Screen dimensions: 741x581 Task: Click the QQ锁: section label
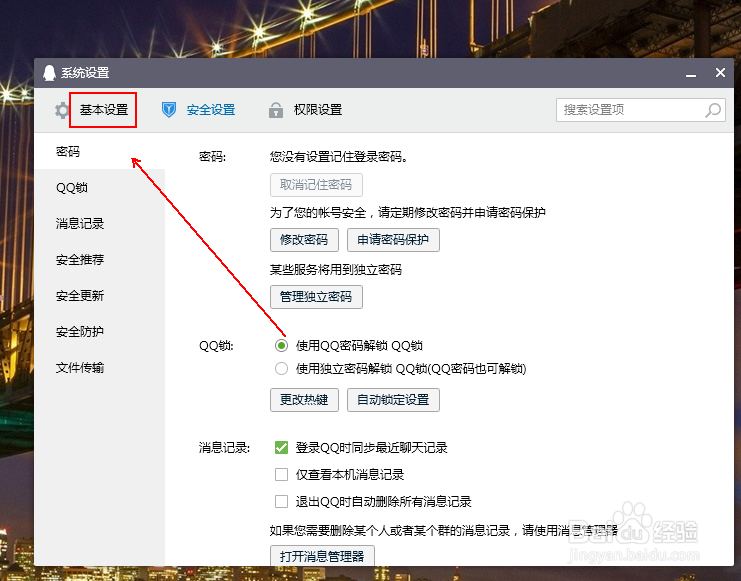coord(216,346)
